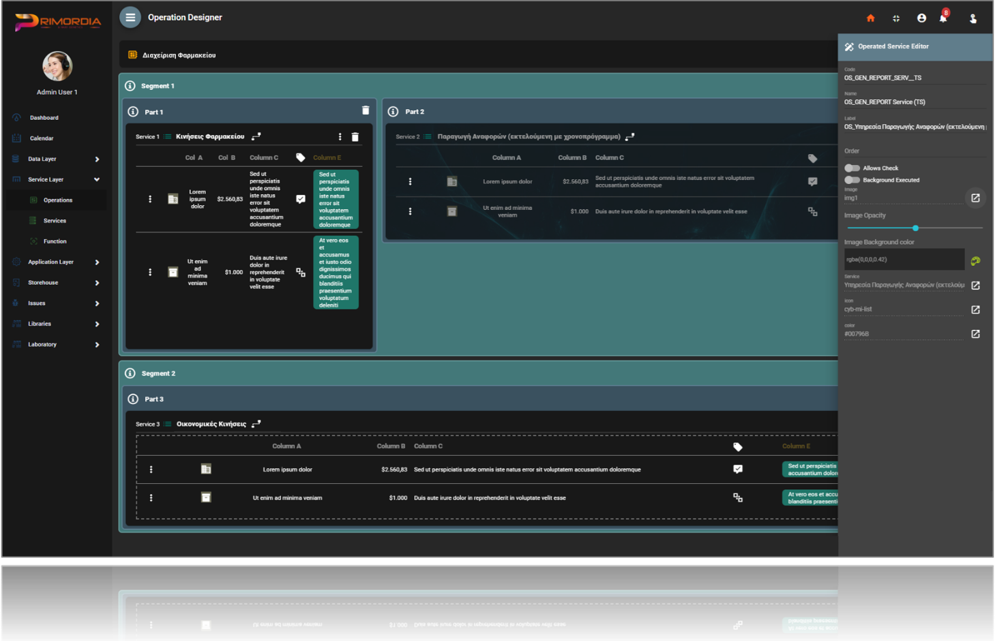Image resolution: width=995 pixels, height=641 pixels.
Task: Delete Part 1 with its trash icon
Action: 365,111
